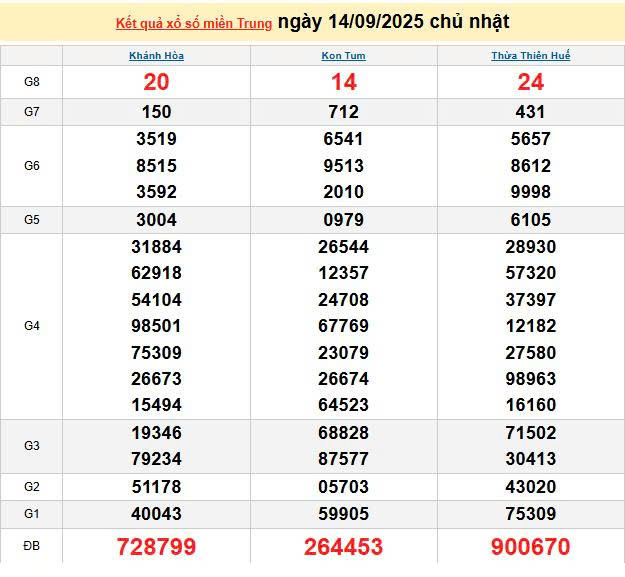
Task: Select G6 number 5657
Action: [531, 139]
